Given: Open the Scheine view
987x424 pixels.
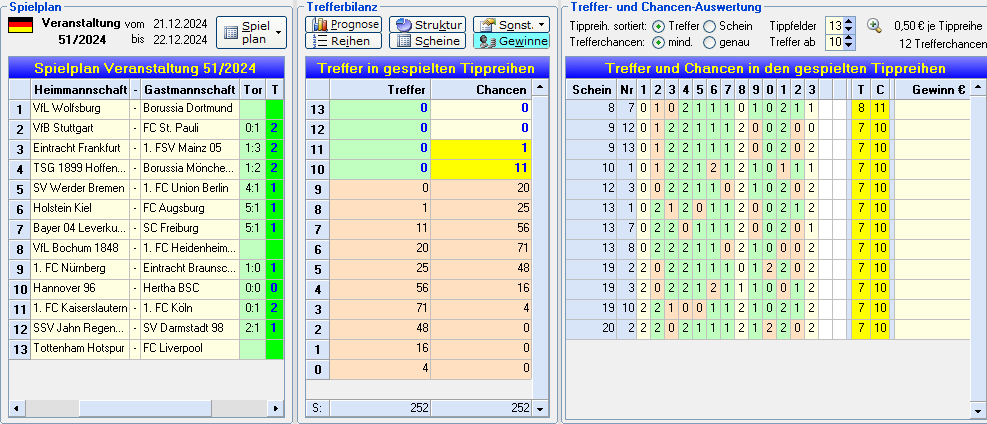Looking at the screenshot, I should click(x=427, y=41).
